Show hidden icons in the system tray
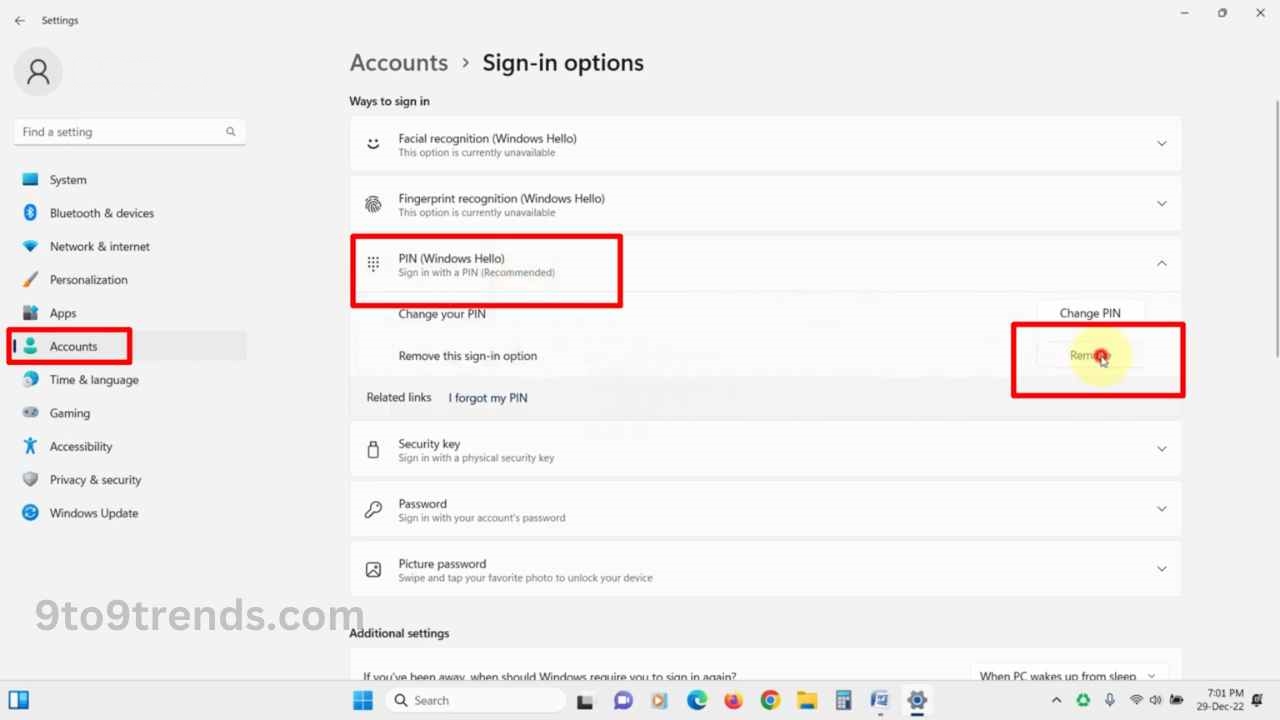Image resolution: width=1280 pixels, height=720 pixels. click(1057, 700)
